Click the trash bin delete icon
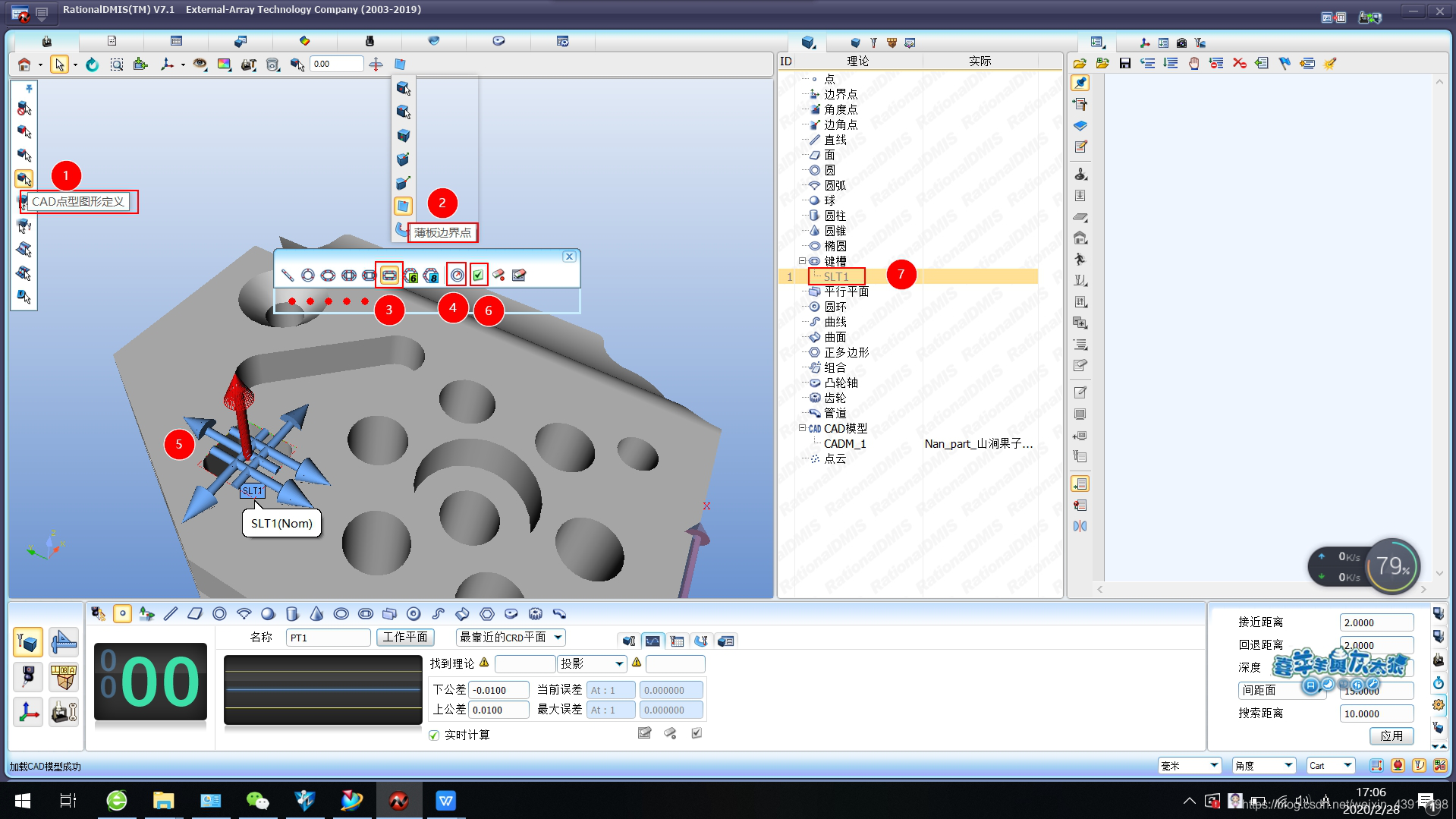This screenshot has width=1456, height=819. click(x=273, y=65)
